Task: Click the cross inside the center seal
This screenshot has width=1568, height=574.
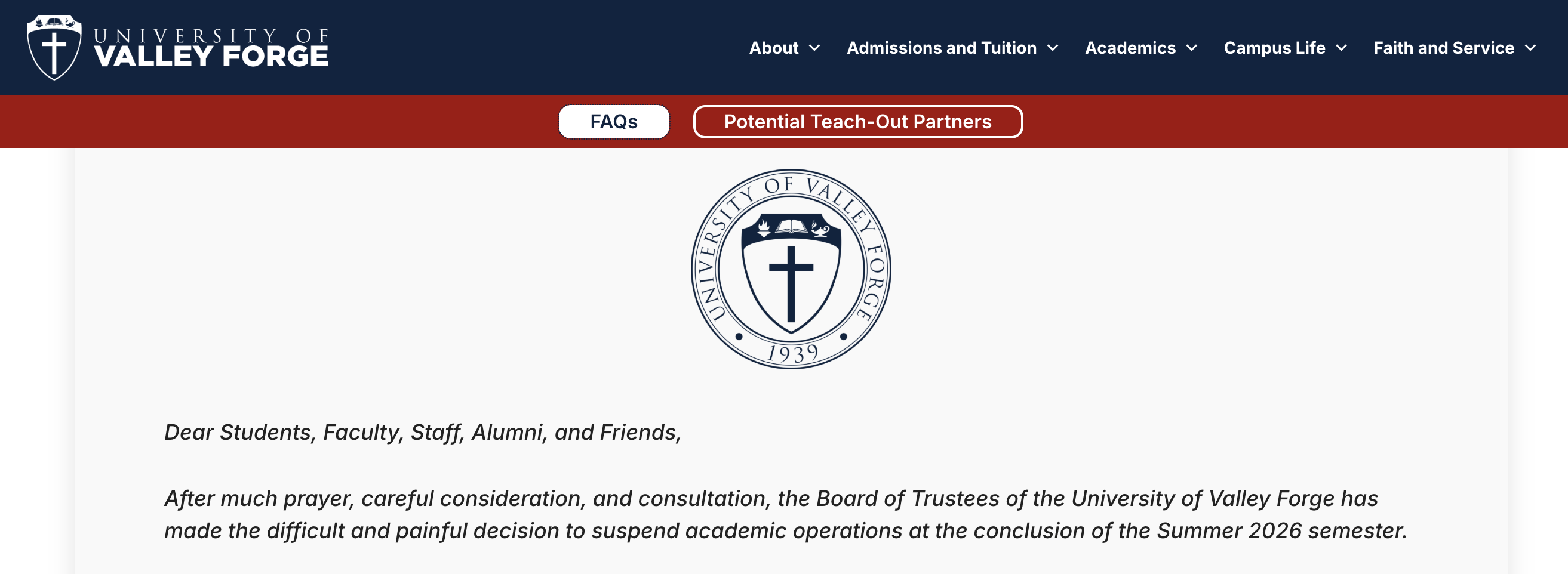Action: coord(791,283)
